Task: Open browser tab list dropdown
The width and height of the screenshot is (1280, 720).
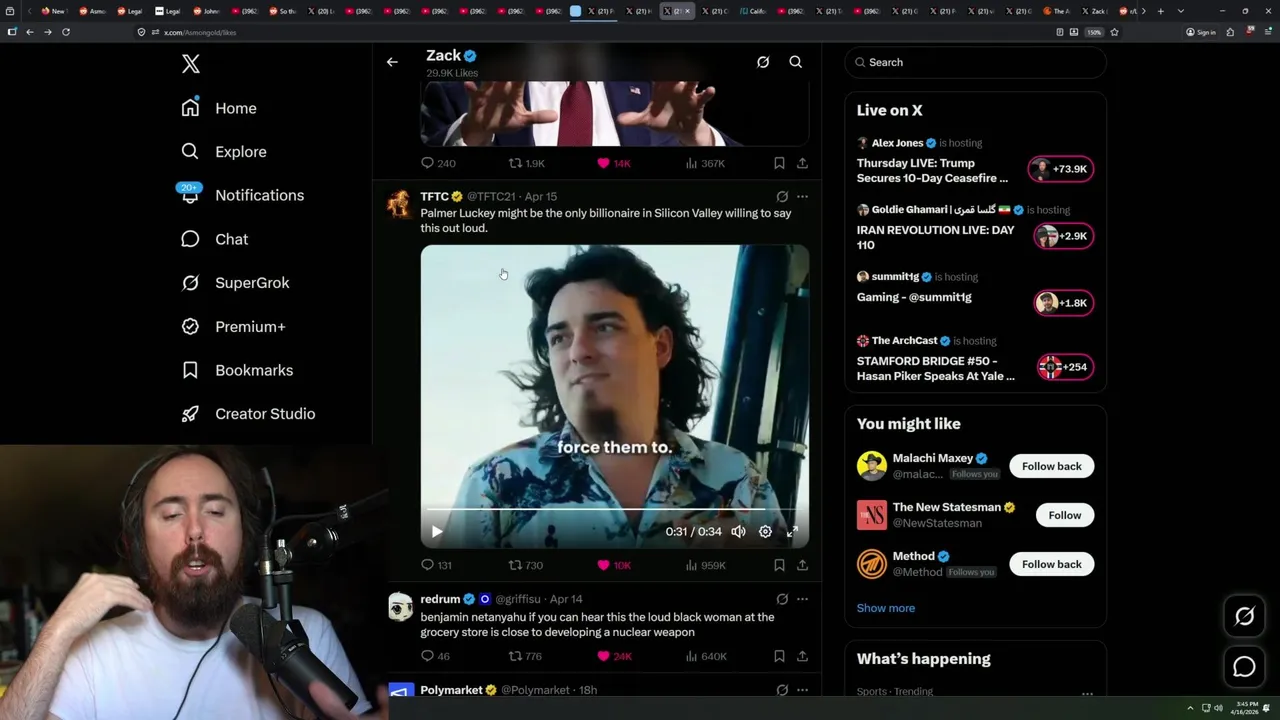Action: click(1181, 11)
